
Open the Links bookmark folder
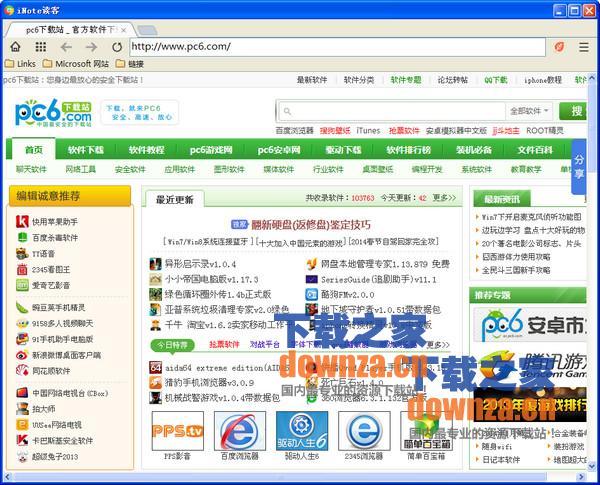(x=19, y=64)
